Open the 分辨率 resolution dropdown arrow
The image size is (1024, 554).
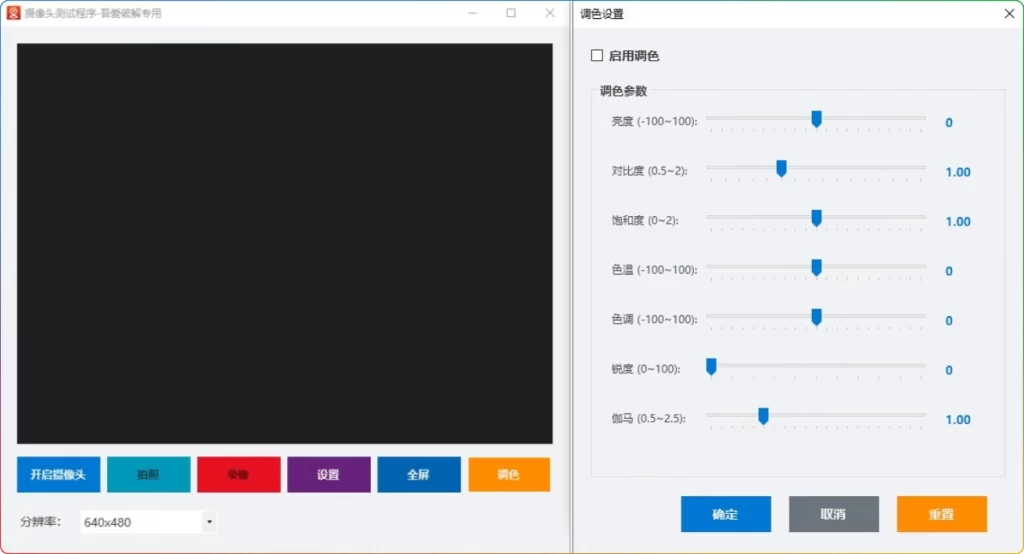click(209, 522)
